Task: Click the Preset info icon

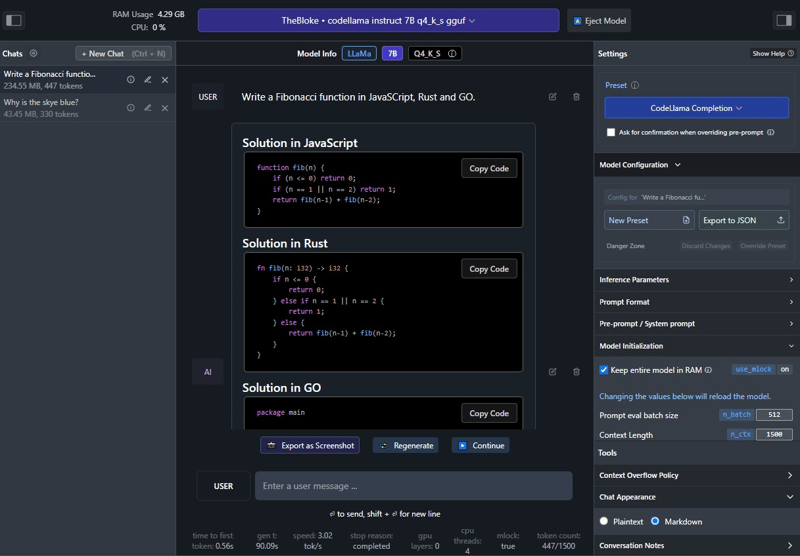Action: pos(635,85)
